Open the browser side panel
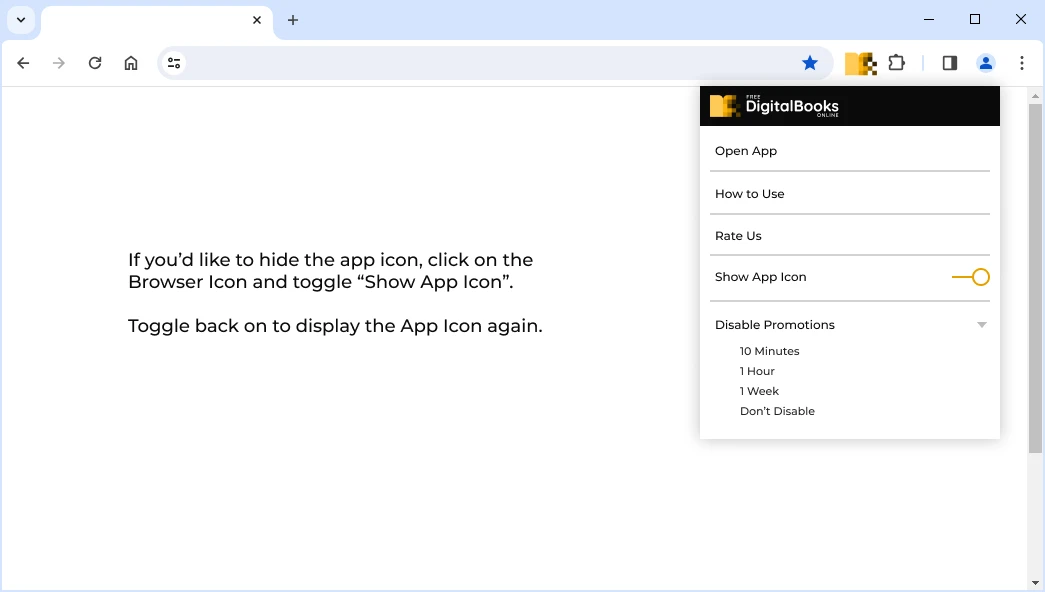Image resolution: width=1045 pixels, height=592 pixels. [950, 63]
